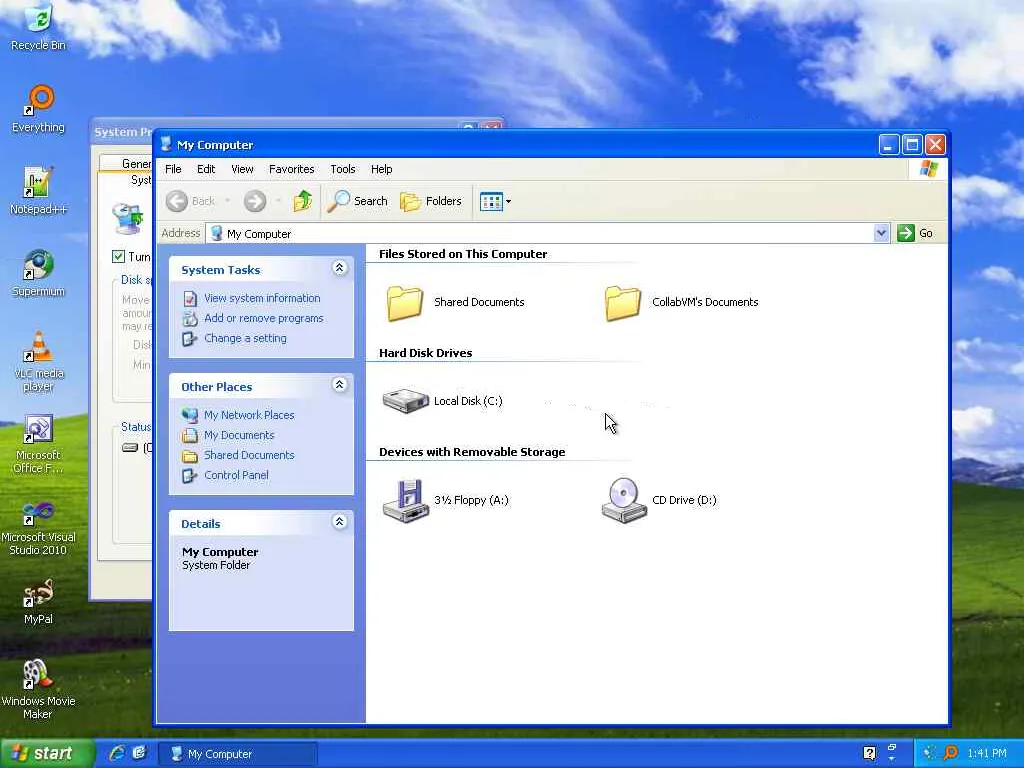The height and width of the screenshot is (768, 1024).
Task: Open Internet Explorer from Quick Launch
Action: (117, 753)
